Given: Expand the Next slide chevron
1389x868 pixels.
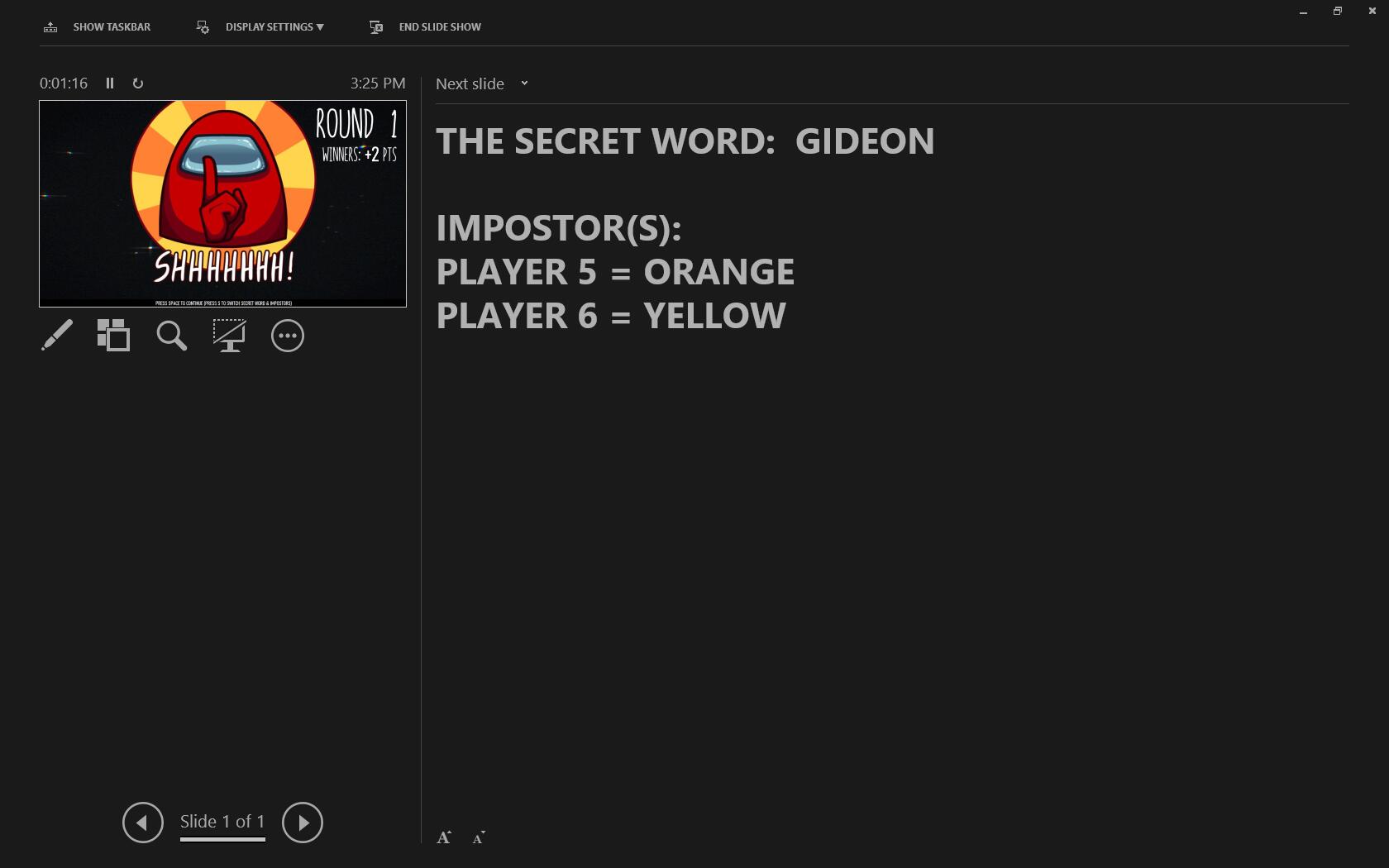Looking at the screenshot, I should 524,83.
